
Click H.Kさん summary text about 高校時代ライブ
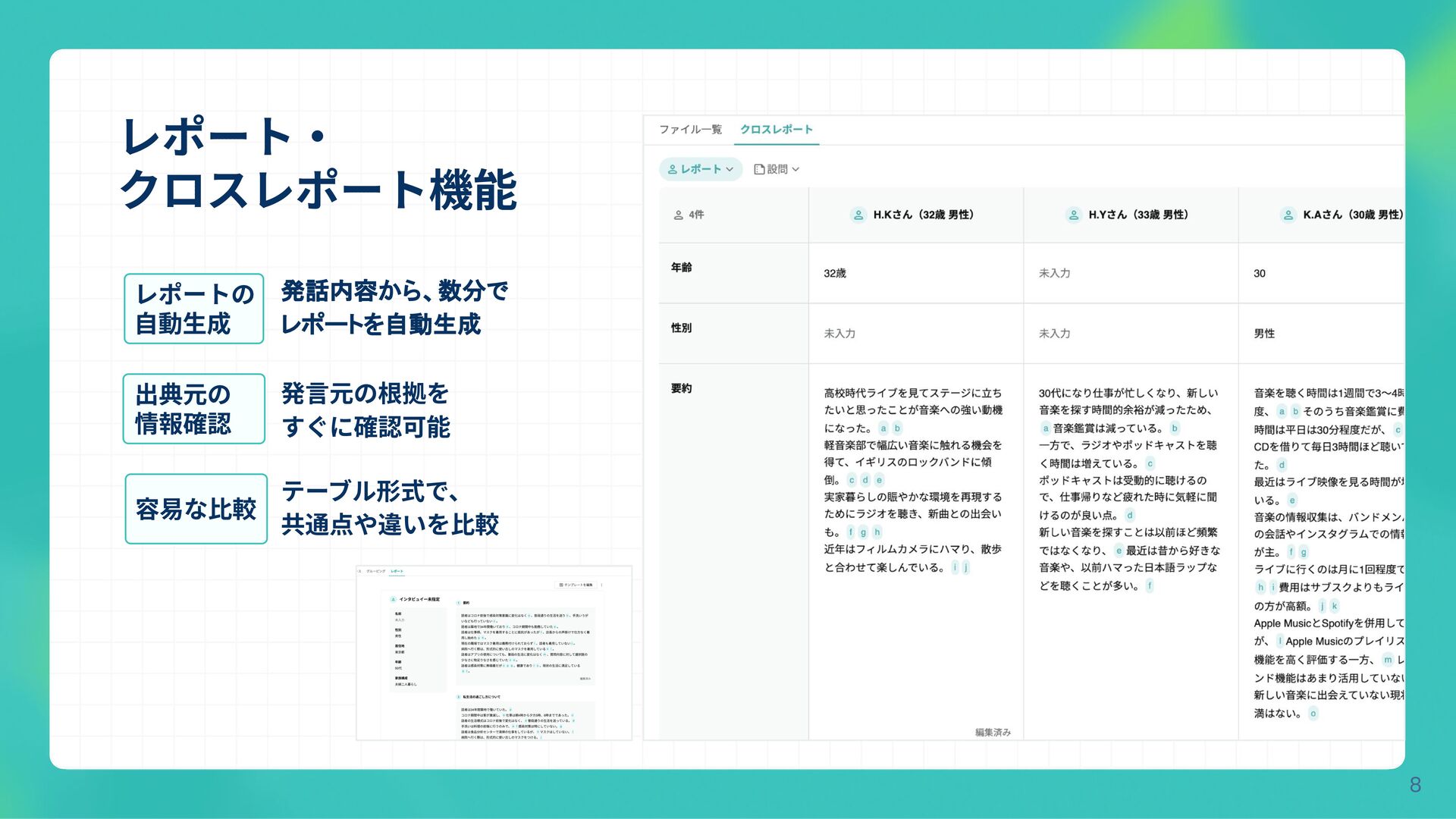pos(913,410)
